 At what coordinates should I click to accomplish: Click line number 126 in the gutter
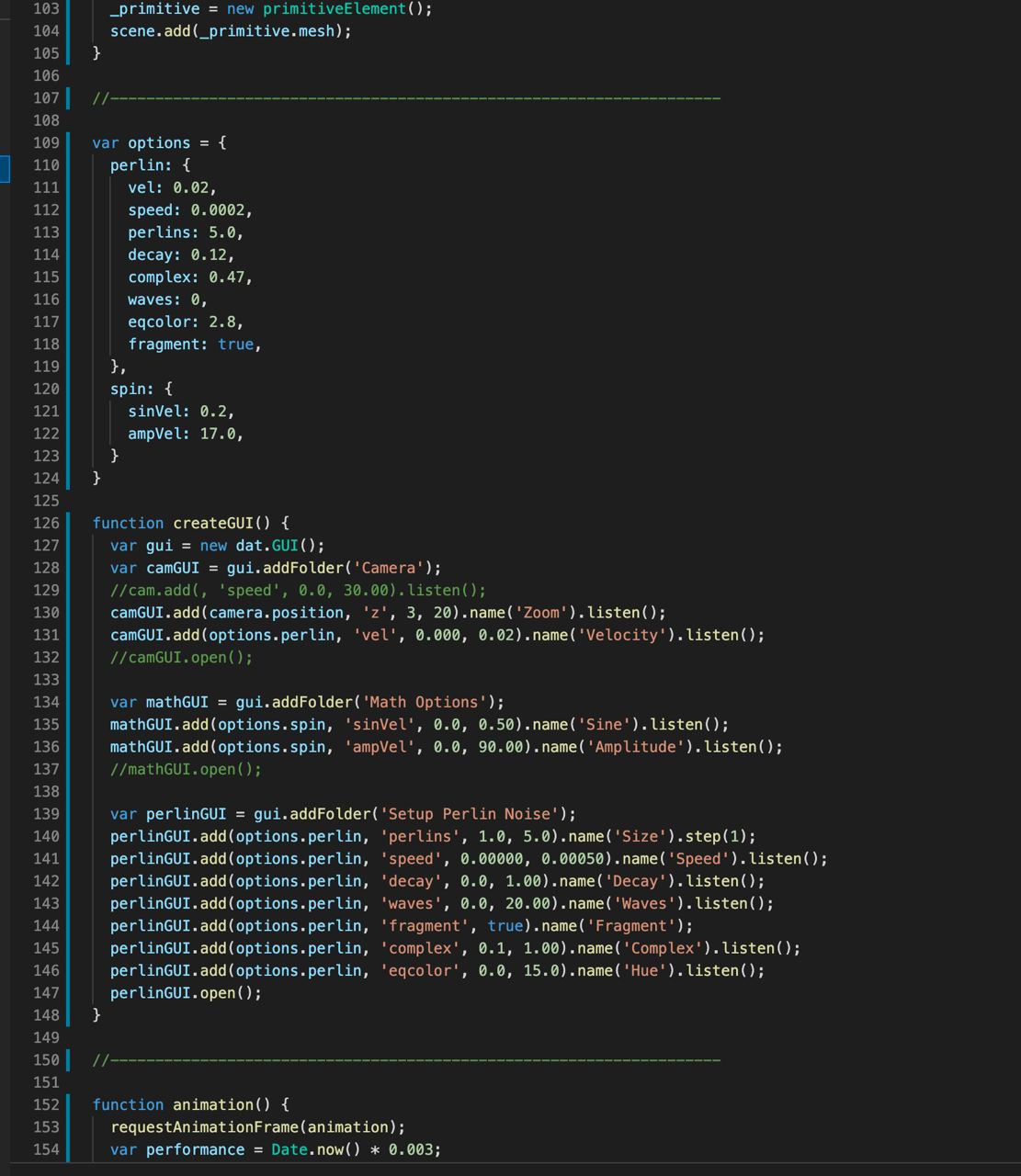pos(45,523)
